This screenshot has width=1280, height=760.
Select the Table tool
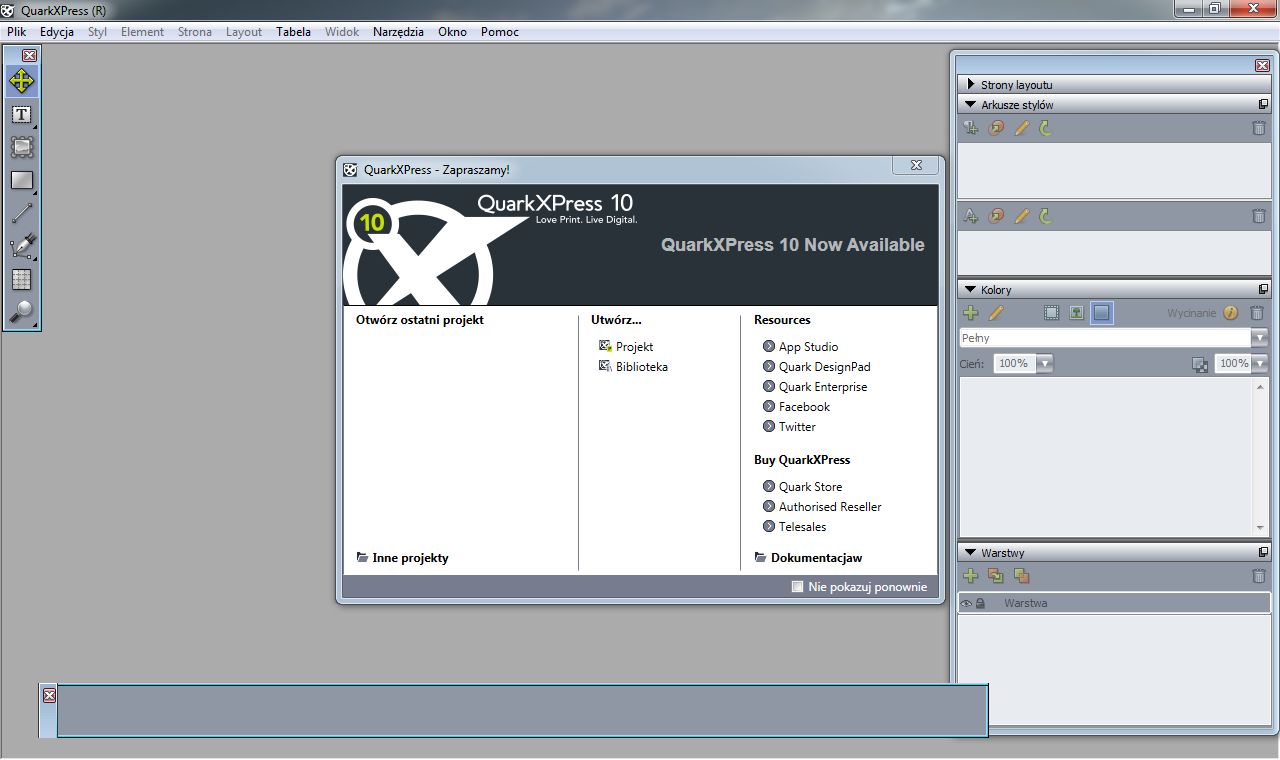(22, 279)
